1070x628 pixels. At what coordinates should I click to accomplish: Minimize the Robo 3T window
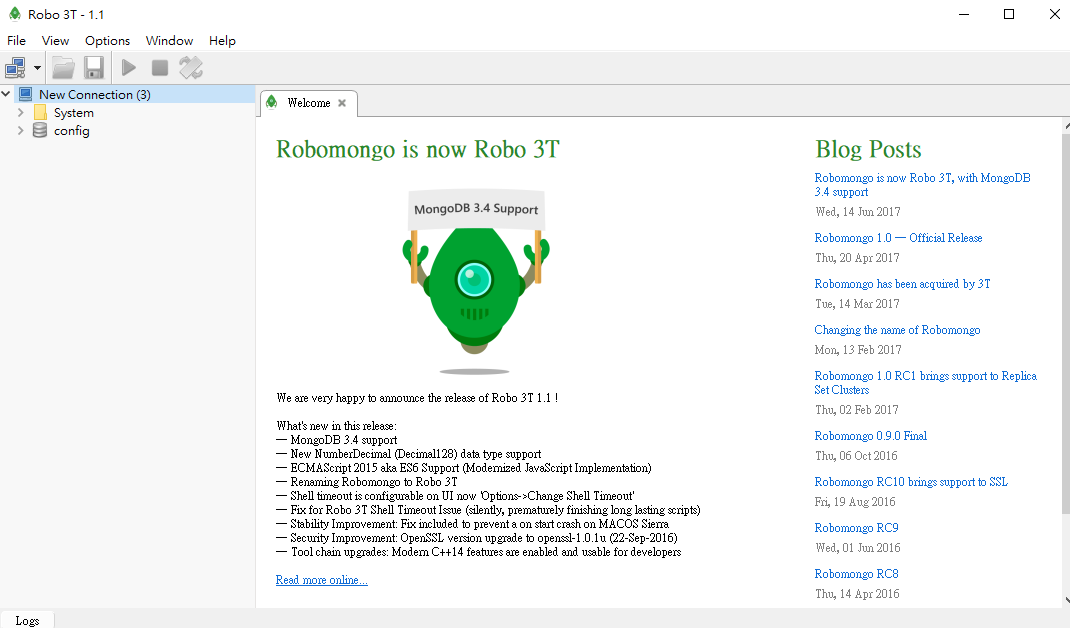pos(964,14)
